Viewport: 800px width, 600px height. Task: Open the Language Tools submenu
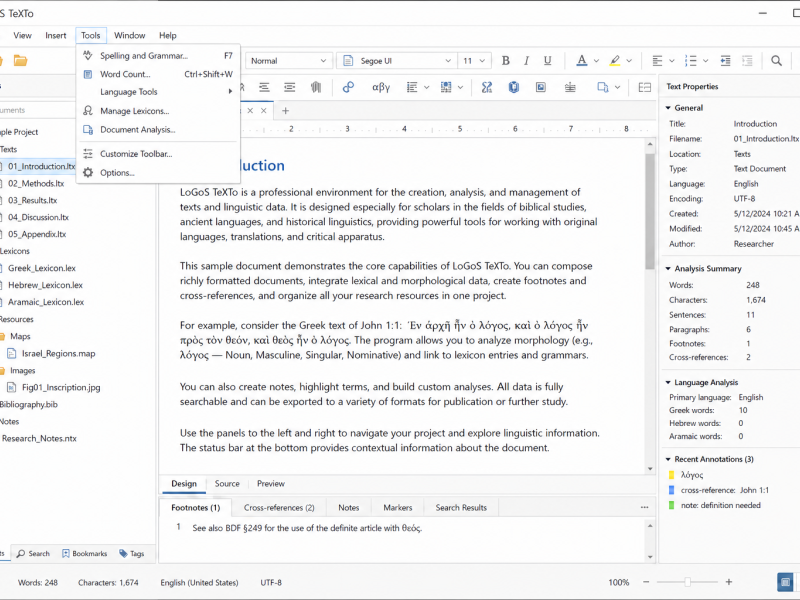coord(158,92)
